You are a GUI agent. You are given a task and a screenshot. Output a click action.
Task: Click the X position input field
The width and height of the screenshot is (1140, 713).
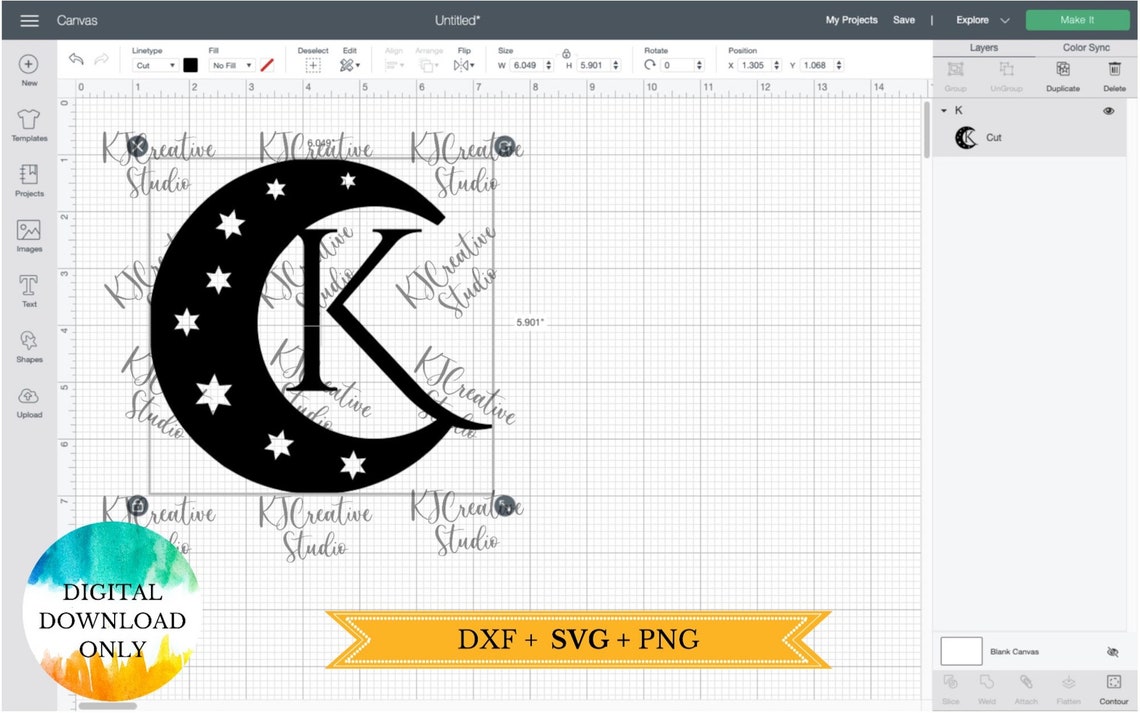coord(753,65)
